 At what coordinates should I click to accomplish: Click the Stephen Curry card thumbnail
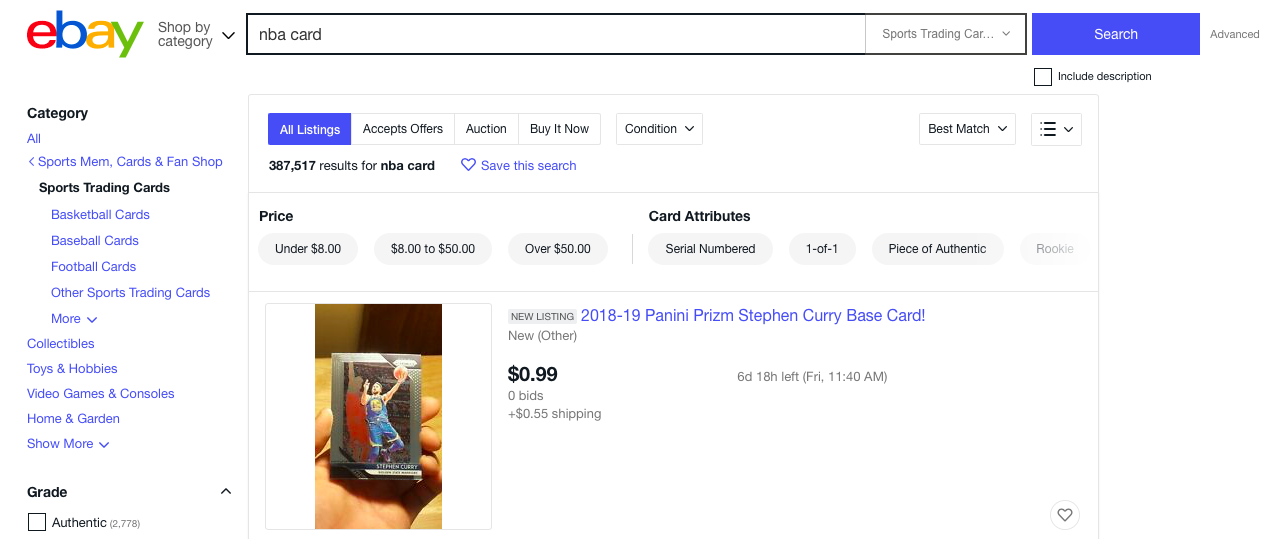point(378,416)
